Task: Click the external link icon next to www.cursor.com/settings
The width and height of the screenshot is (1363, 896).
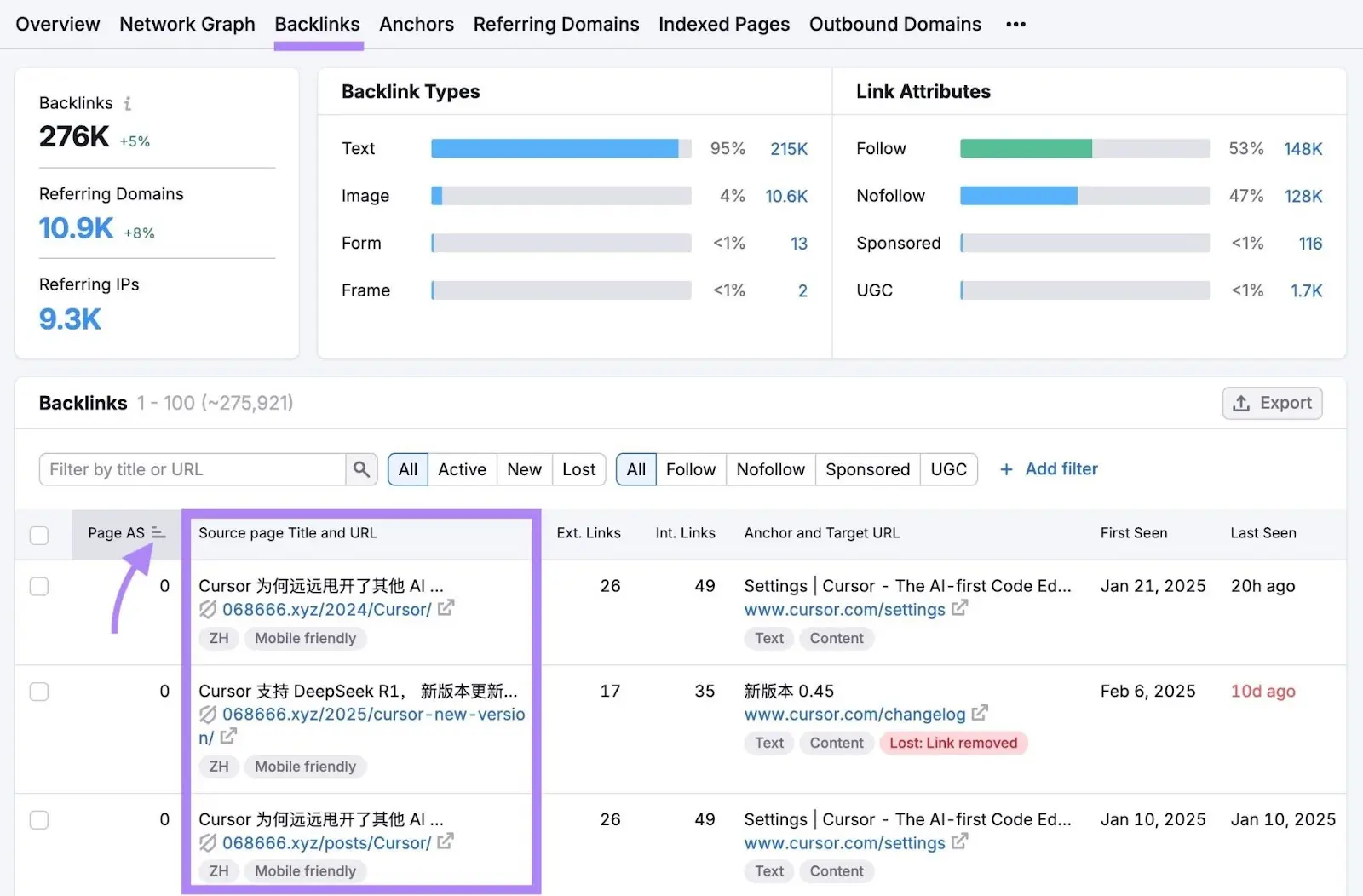Action: coord(960,609)
